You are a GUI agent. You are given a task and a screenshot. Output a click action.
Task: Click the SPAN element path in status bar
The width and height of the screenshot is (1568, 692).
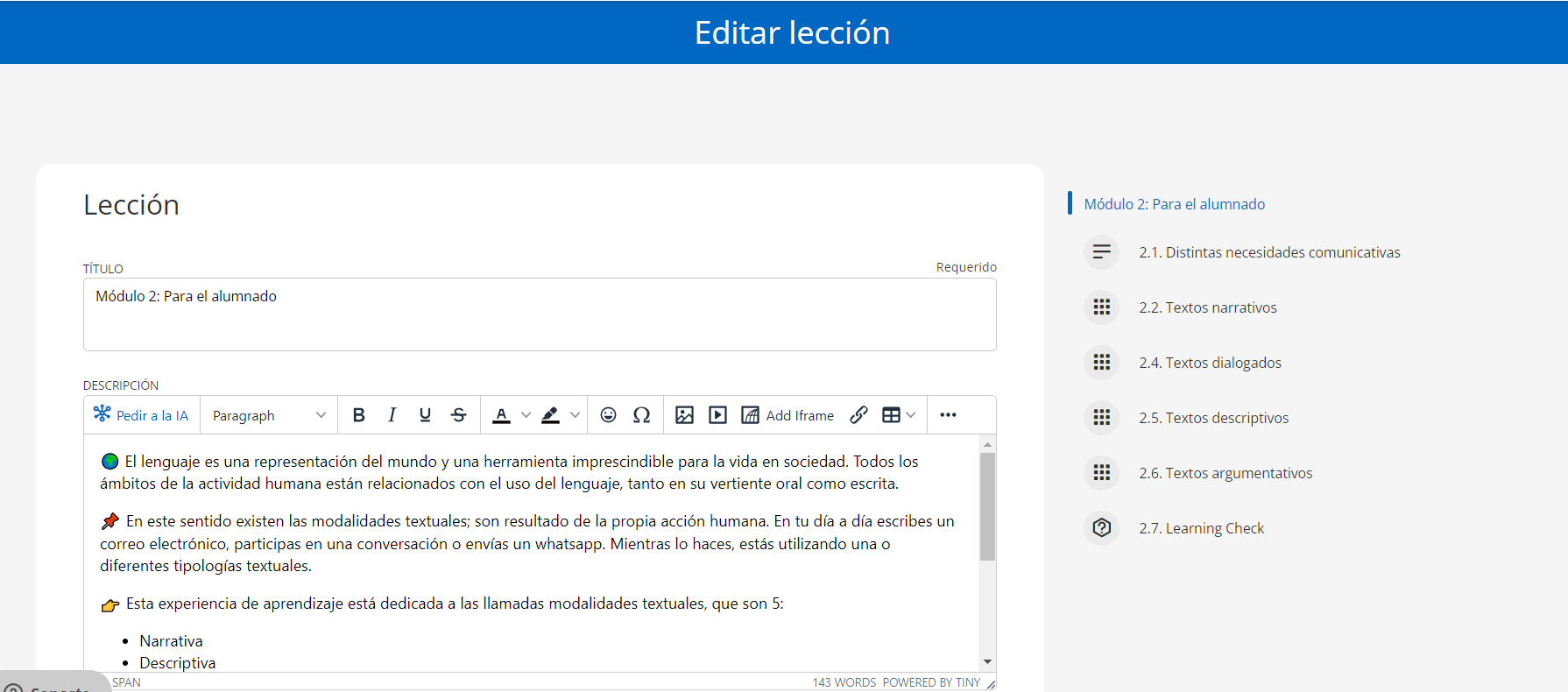point(126,682)
